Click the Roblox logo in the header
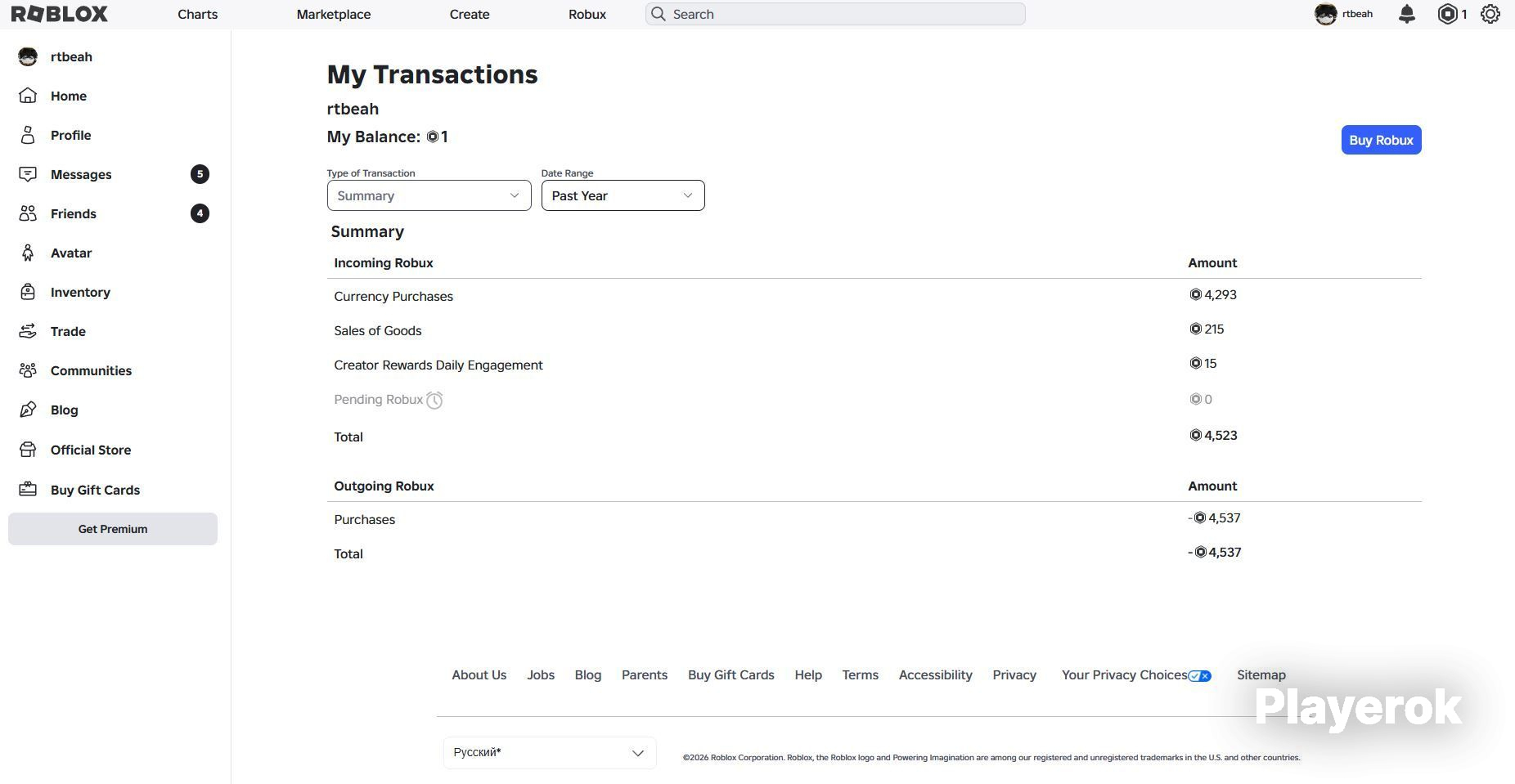The height and width of the screenshot is (784, 1515). (x=60, y=14)
